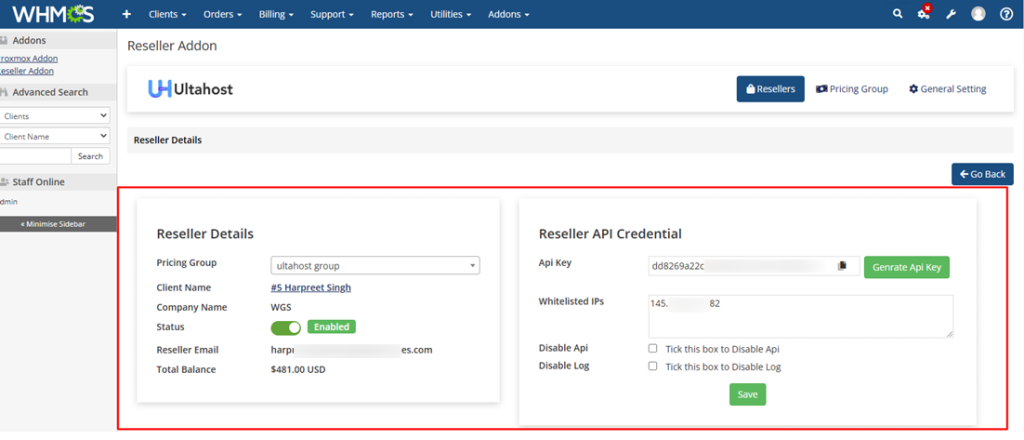
Task: Click the plus icon in top navigation
Action: pos(126,14)
